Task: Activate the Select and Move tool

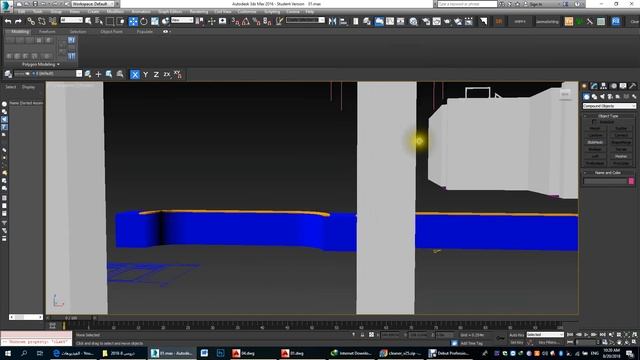Action: pos(133,21)
